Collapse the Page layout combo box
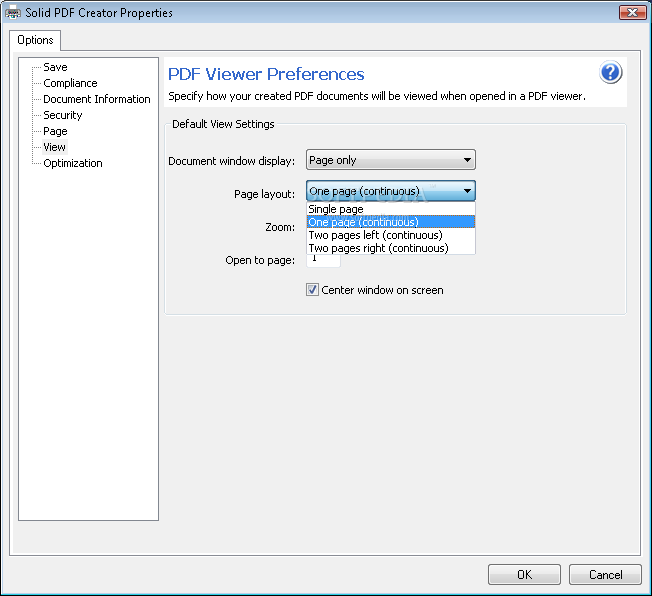Screen dimensions: 652x596 pos(390,191)
